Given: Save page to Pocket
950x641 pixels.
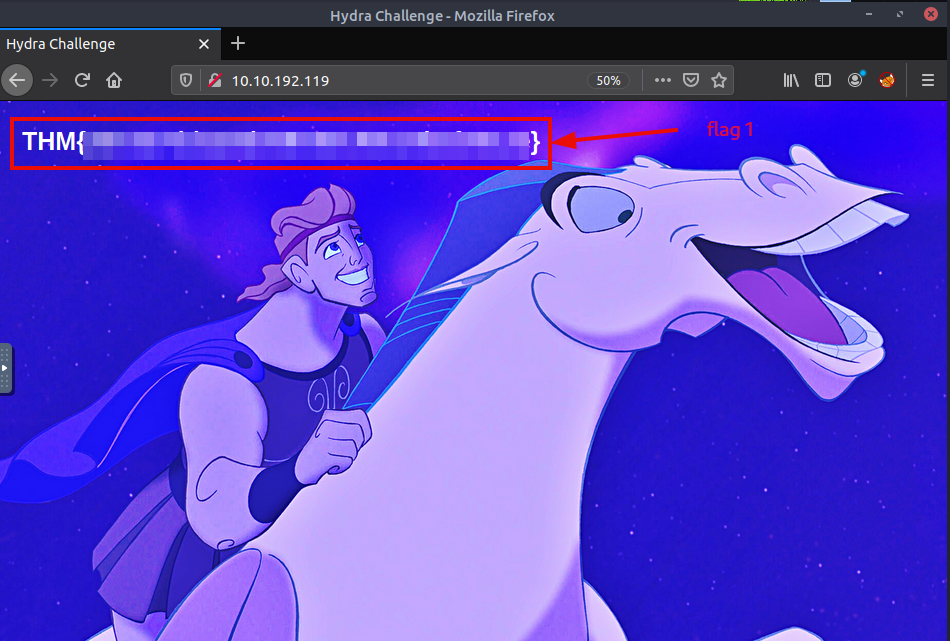Looking at the screenshot, I should point(691,80).
